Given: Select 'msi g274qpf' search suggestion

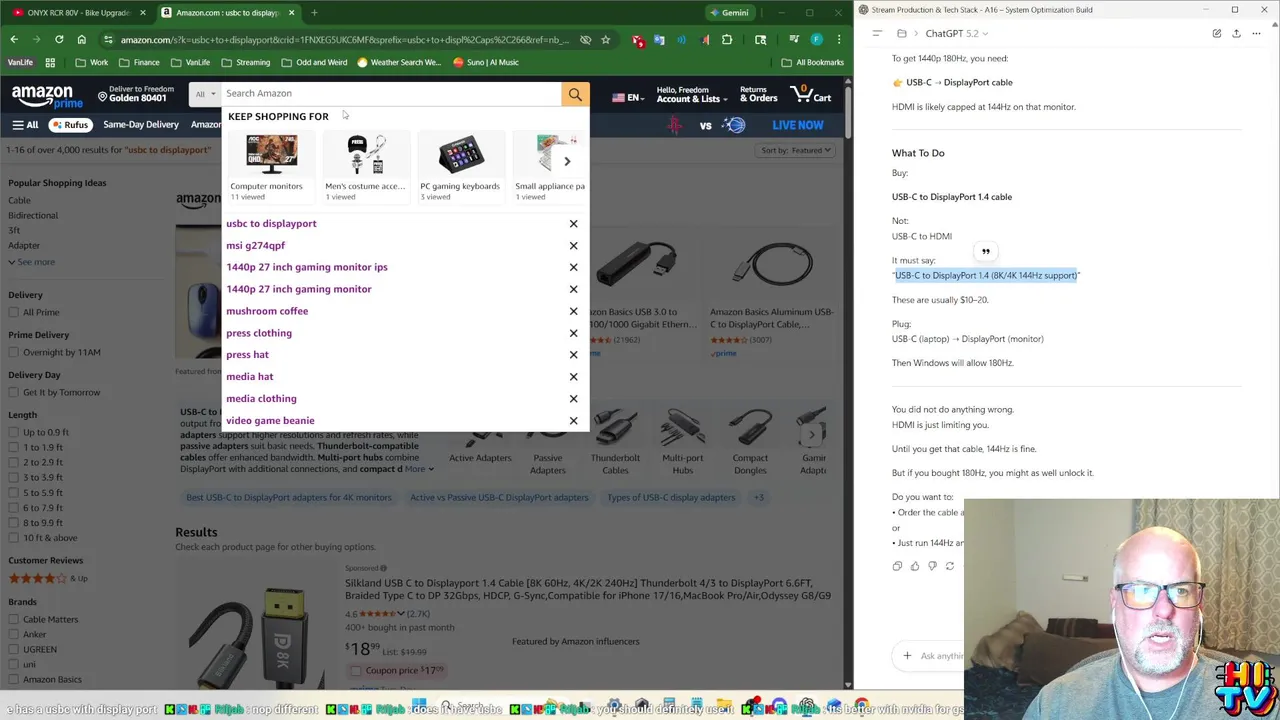Looking at the screenshot, I should tap(256, 245).
